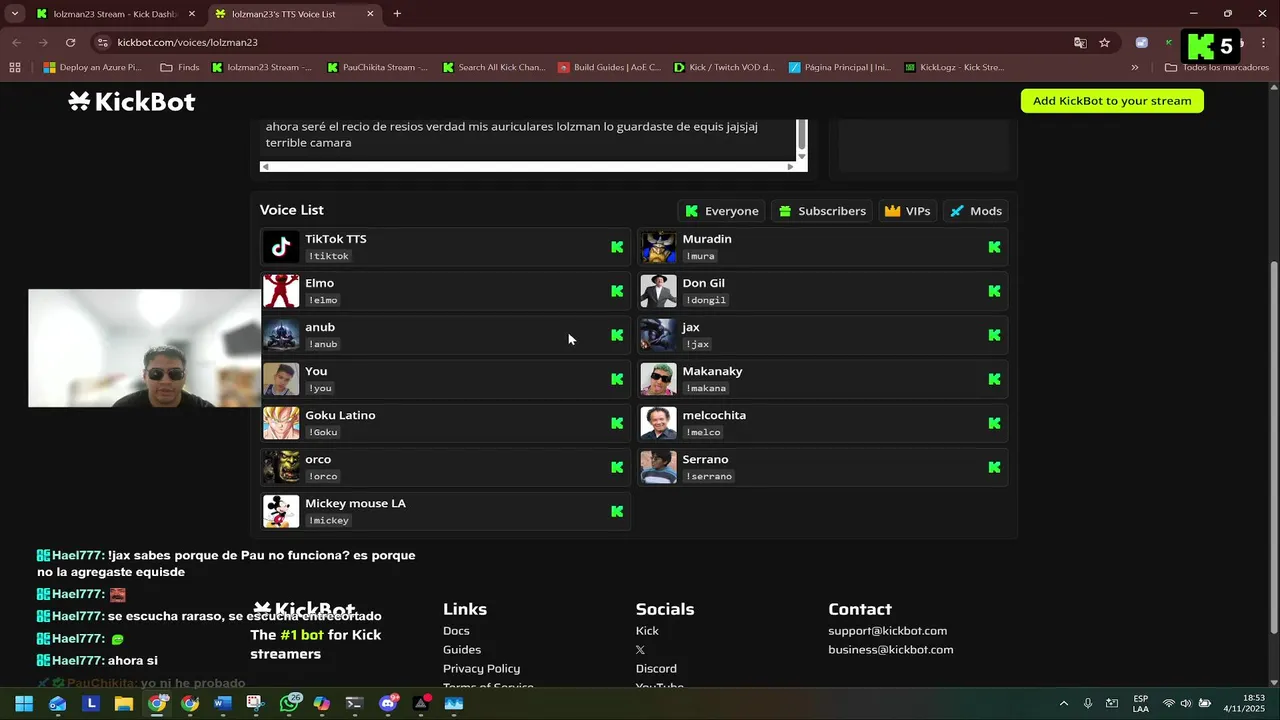Click the translate page icon
The image size is (1280, 720).
tap(1080, 43)
